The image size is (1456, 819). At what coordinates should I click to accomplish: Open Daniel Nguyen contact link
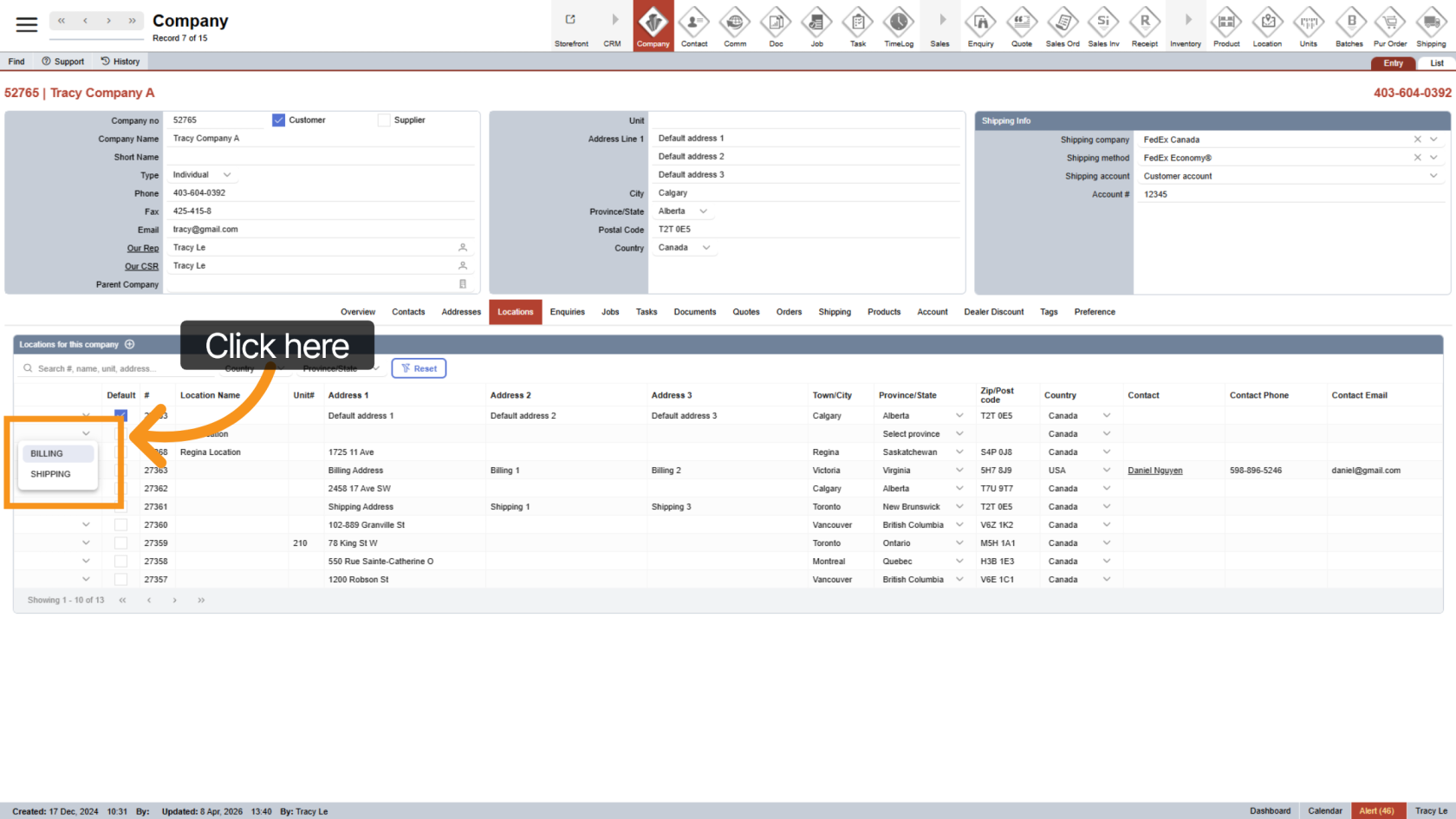point(1155,471)
